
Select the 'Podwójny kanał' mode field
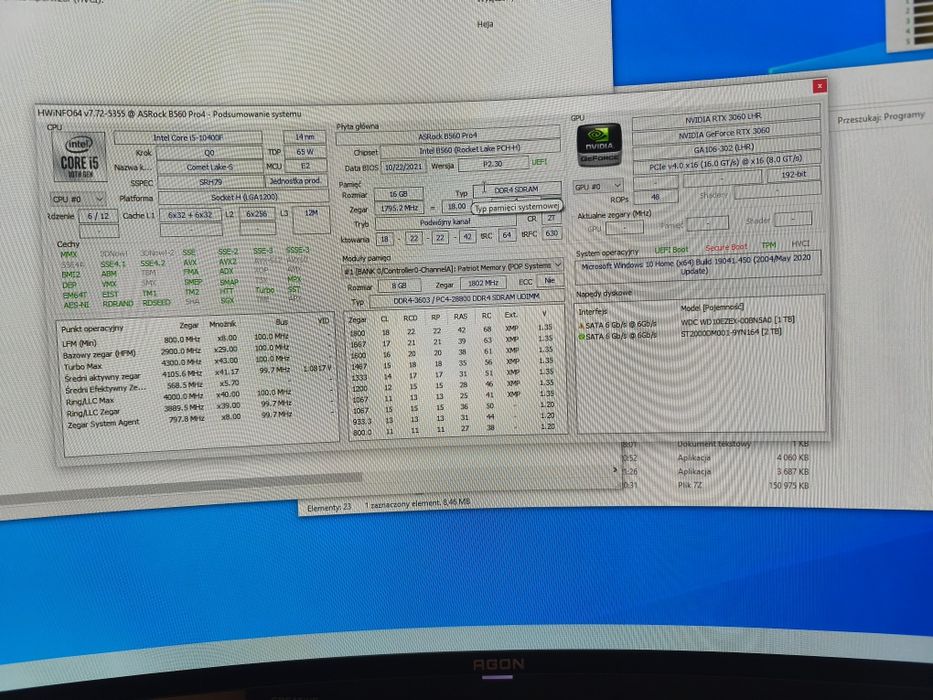point(445,222)
